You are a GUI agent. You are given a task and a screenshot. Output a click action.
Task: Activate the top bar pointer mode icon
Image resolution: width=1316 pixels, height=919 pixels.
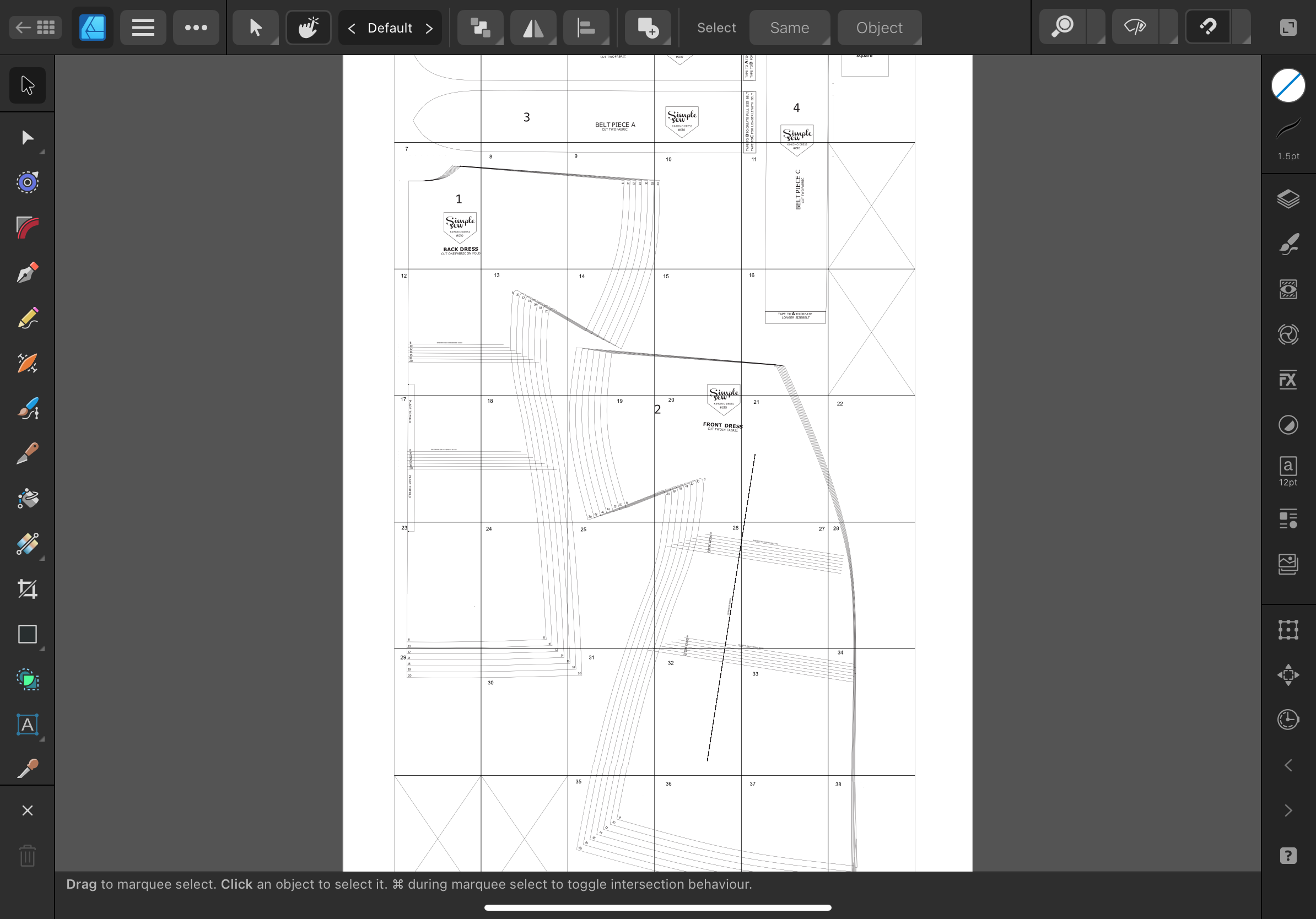coord(256,28)
